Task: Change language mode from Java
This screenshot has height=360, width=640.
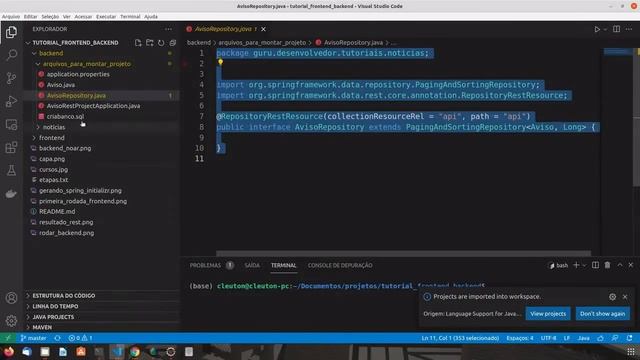Action: click(583, 338)
